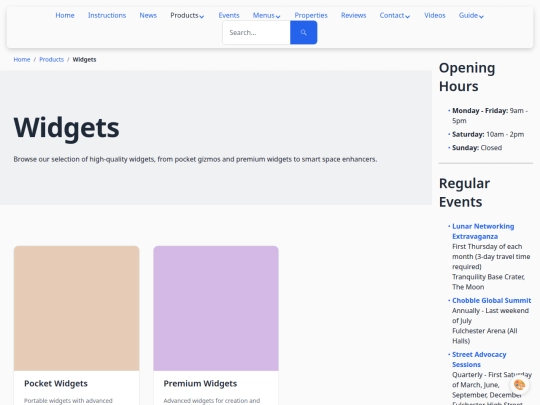The width and height of the screenshot is (540, 405).
Task: Focus the Search input field
Action: tap(257, 32)
